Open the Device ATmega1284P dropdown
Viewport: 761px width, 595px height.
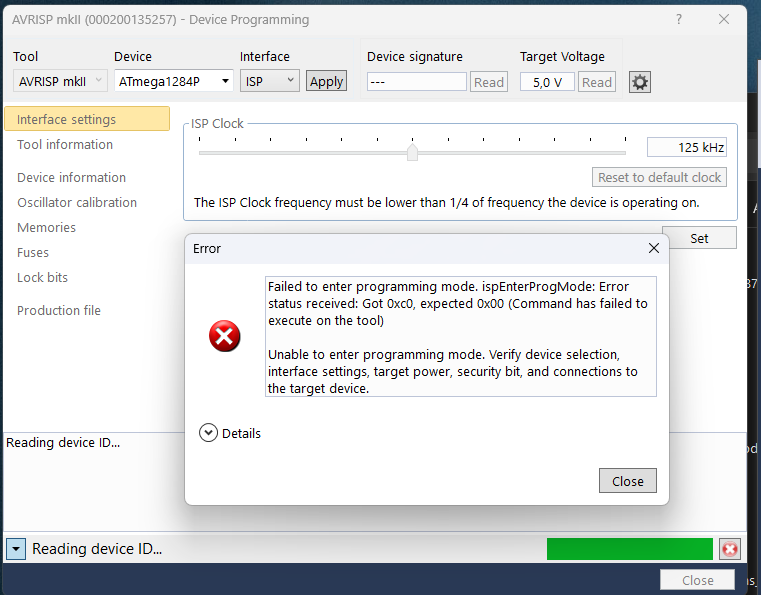tap(174, 82)
